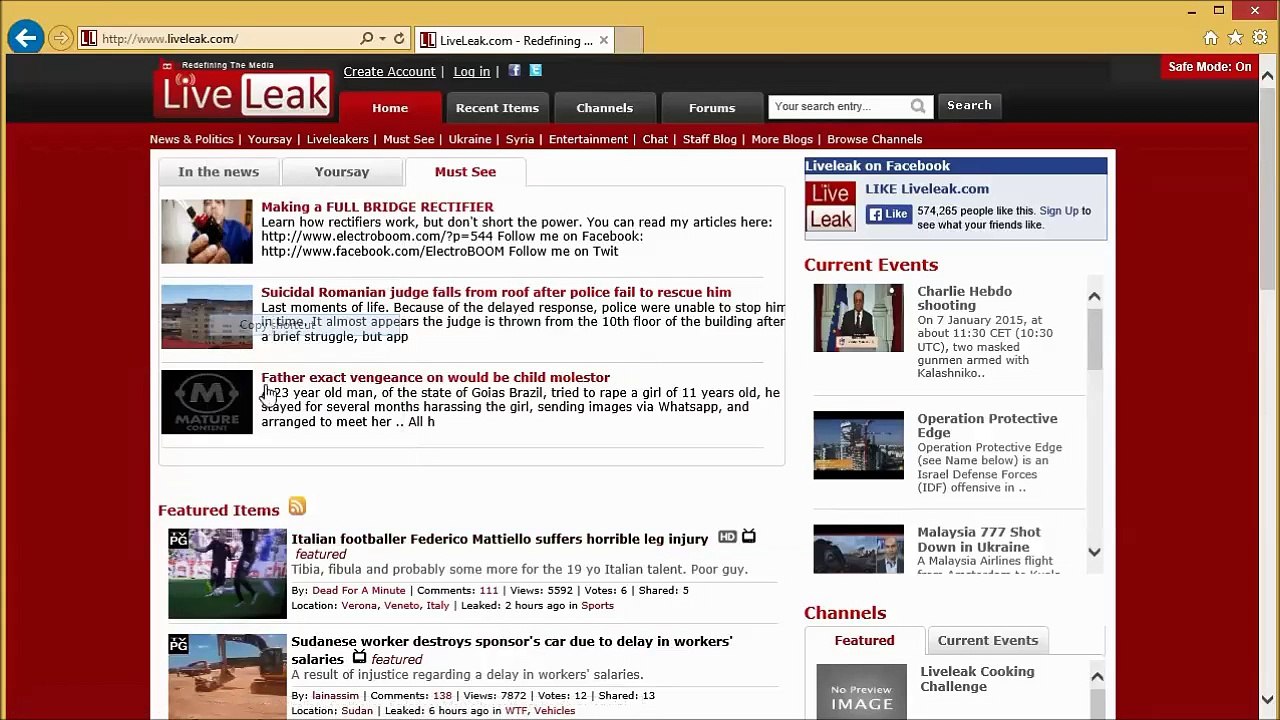Open the Entertainment category link
Image resolution: width=1280 pixels, height=720 pixels.
(x=588, y=139)
